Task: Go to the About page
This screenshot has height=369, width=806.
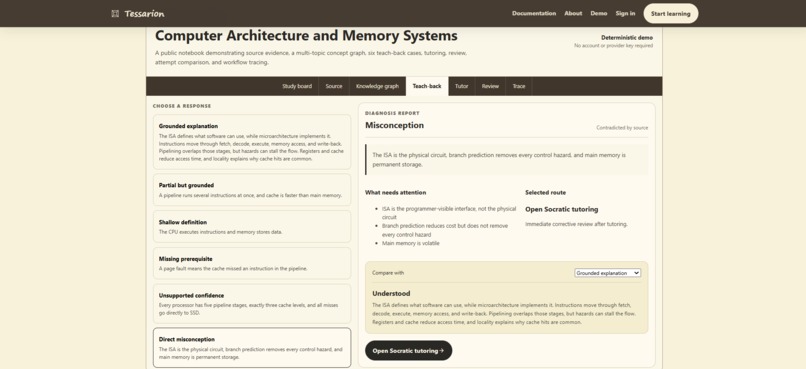Action: pyautogui.click(x=573, y=13)
